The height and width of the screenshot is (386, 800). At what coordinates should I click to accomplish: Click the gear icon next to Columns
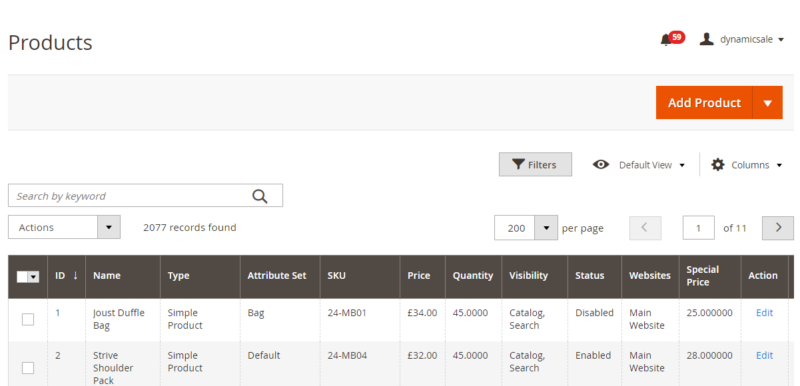(718, 165)
